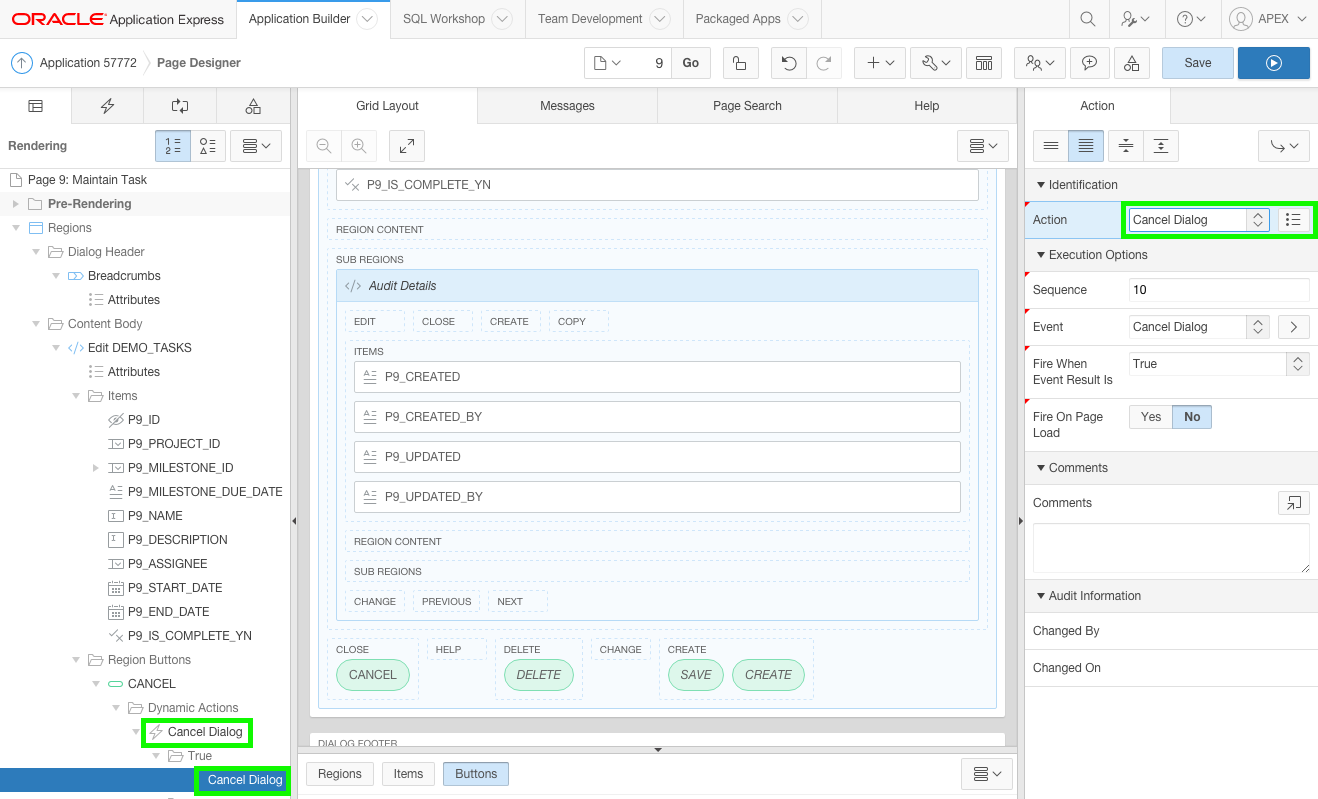Image resolution: width=1318 pixels, height=799 pixels.
Task: Open the gallery options menu at bottom
Action: click(x=987, y=774)
